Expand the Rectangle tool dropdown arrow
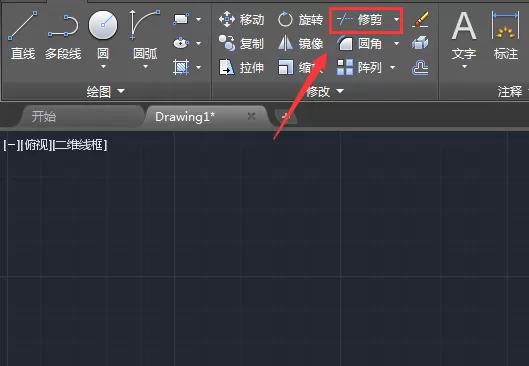Screen dimensions: 529x366 [198, 19]
